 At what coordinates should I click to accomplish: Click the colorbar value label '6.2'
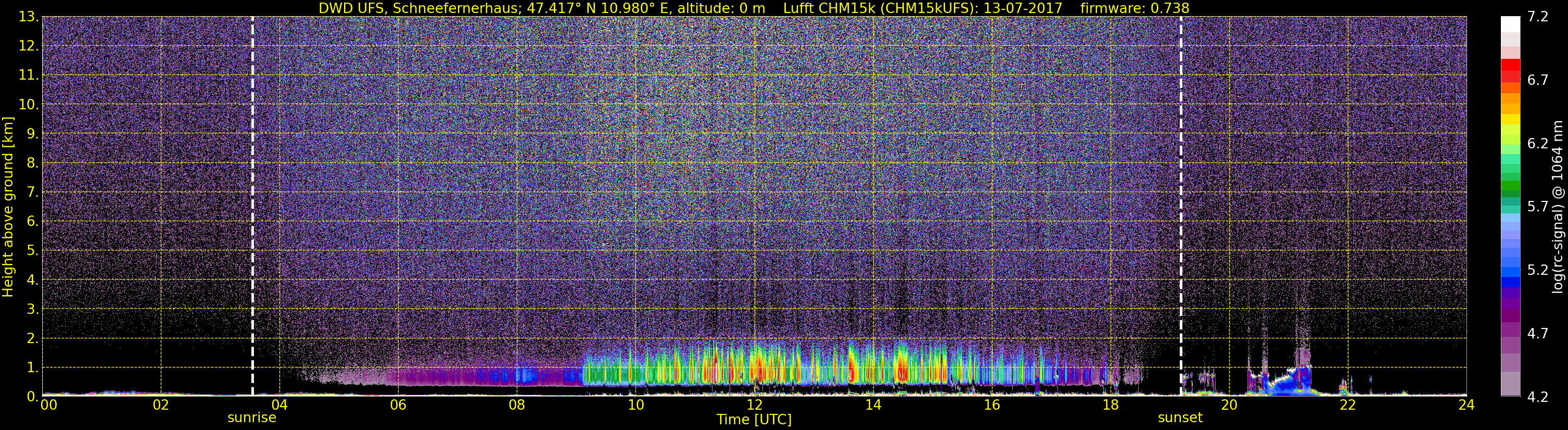(x=1538, y=143)
